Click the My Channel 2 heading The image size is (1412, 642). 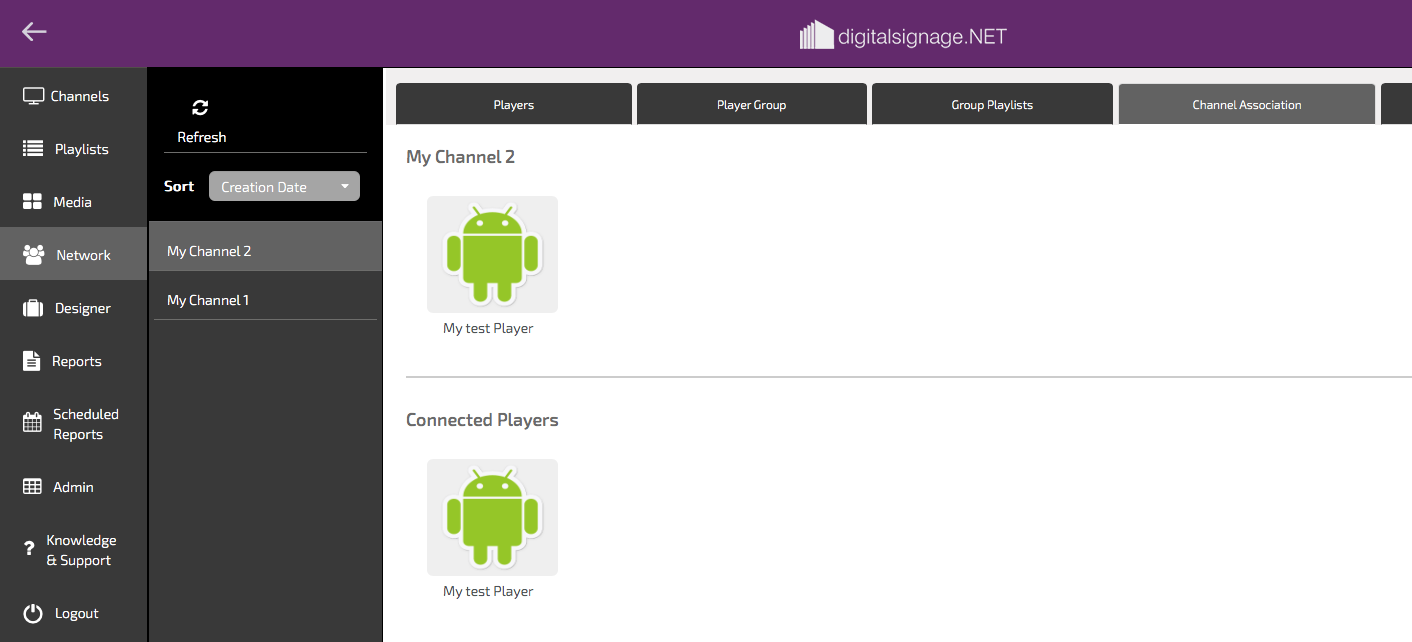460,156
